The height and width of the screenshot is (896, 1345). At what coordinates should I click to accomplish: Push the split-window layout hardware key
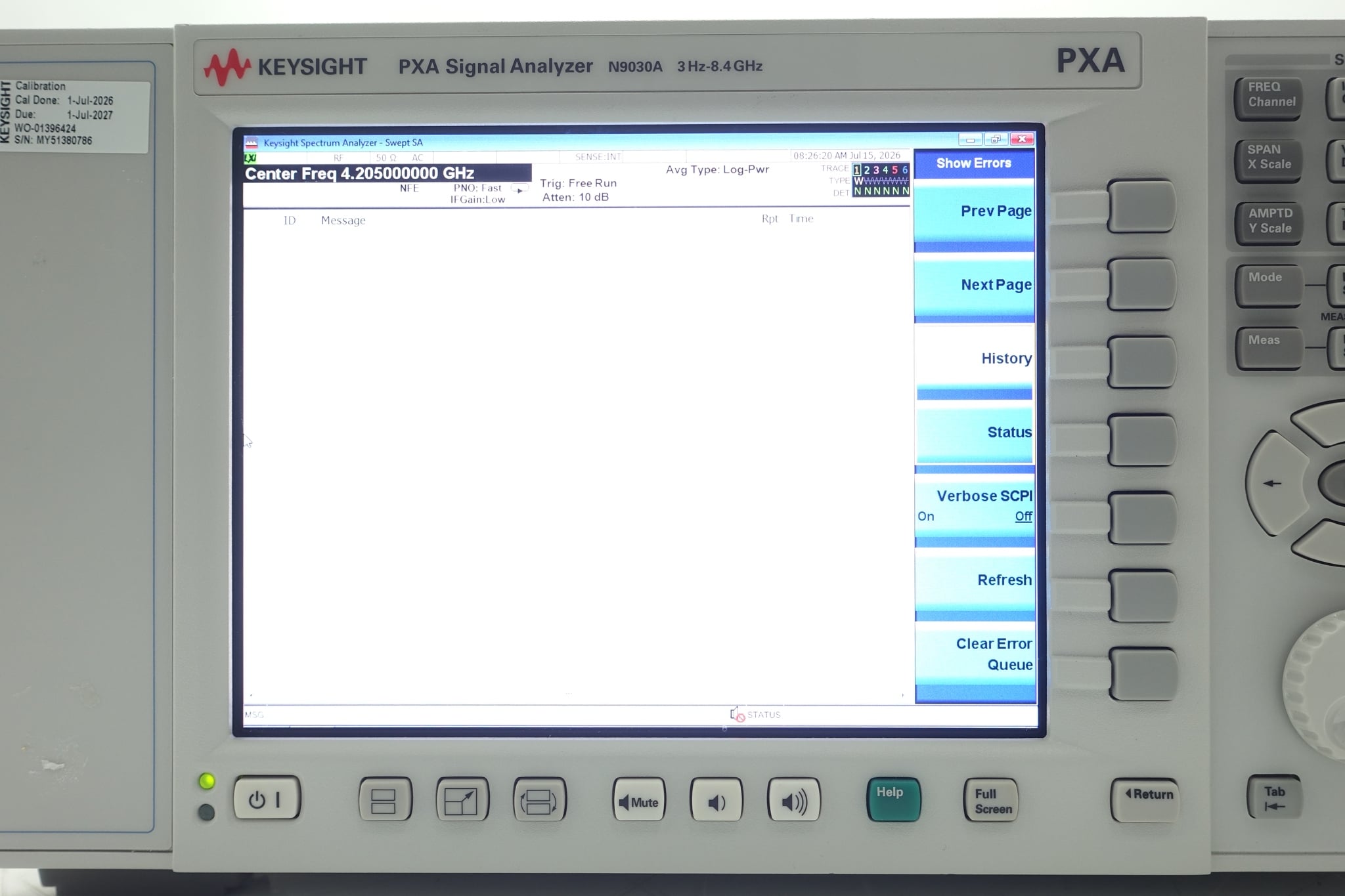coord(385,800)
